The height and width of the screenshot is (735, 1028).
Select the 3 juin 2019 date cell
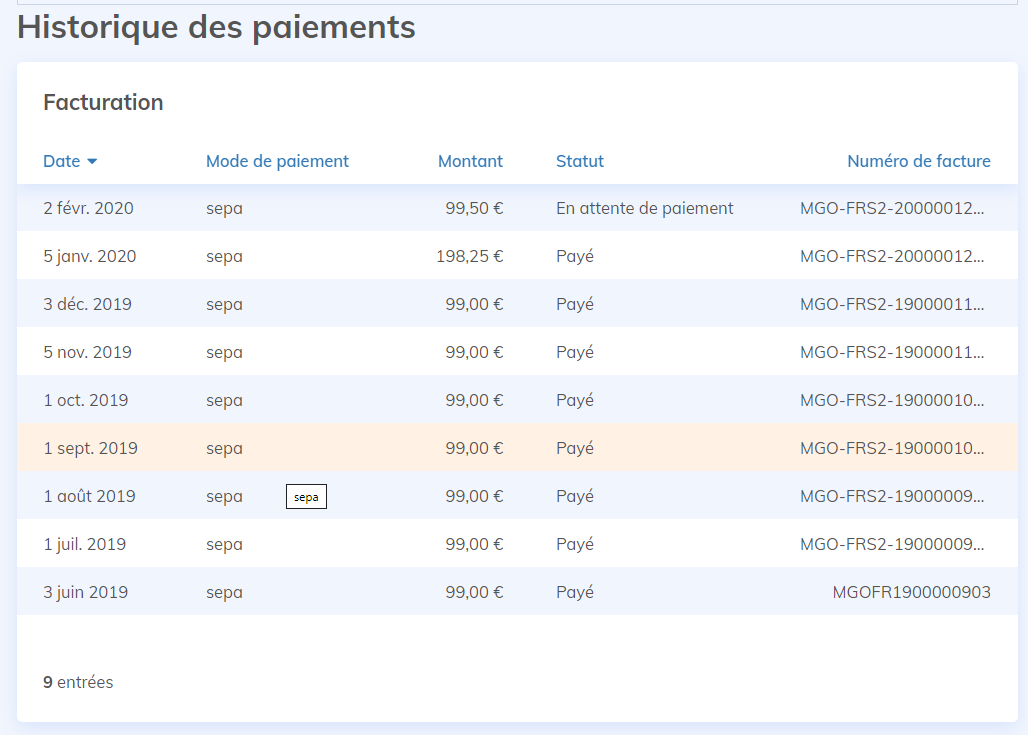pyautogui.click(x=86, y=593)
